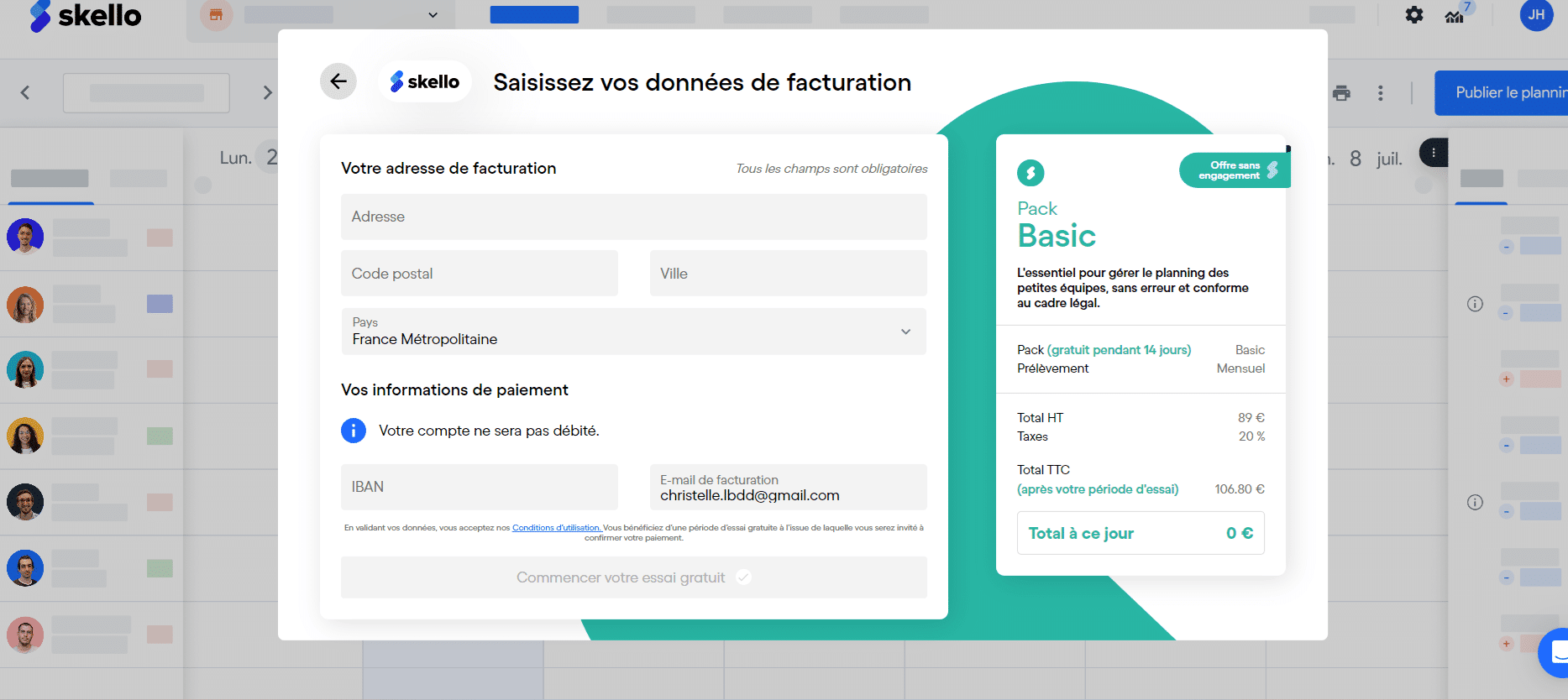Open the three-dot more options menu
Image resolution: width=1568 pixels, height=700 pixels.
click(1380, 93)
